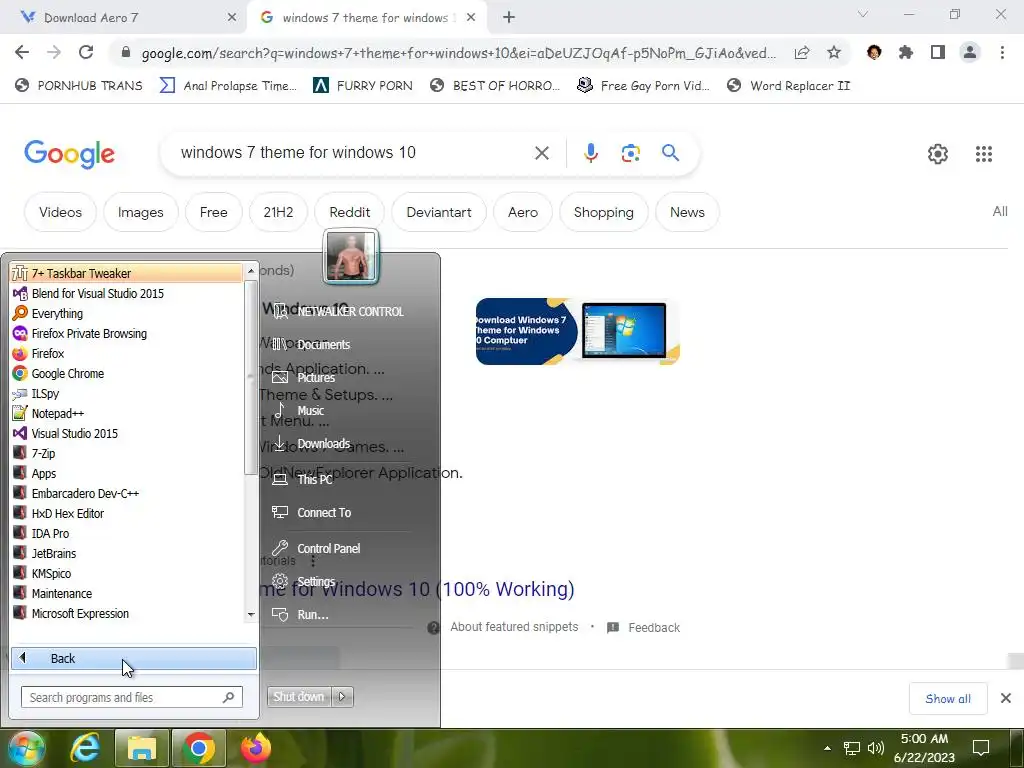1024x768 pixels.
Task: Click the clock showing 5:00 AM
Action: pos(924,739)
